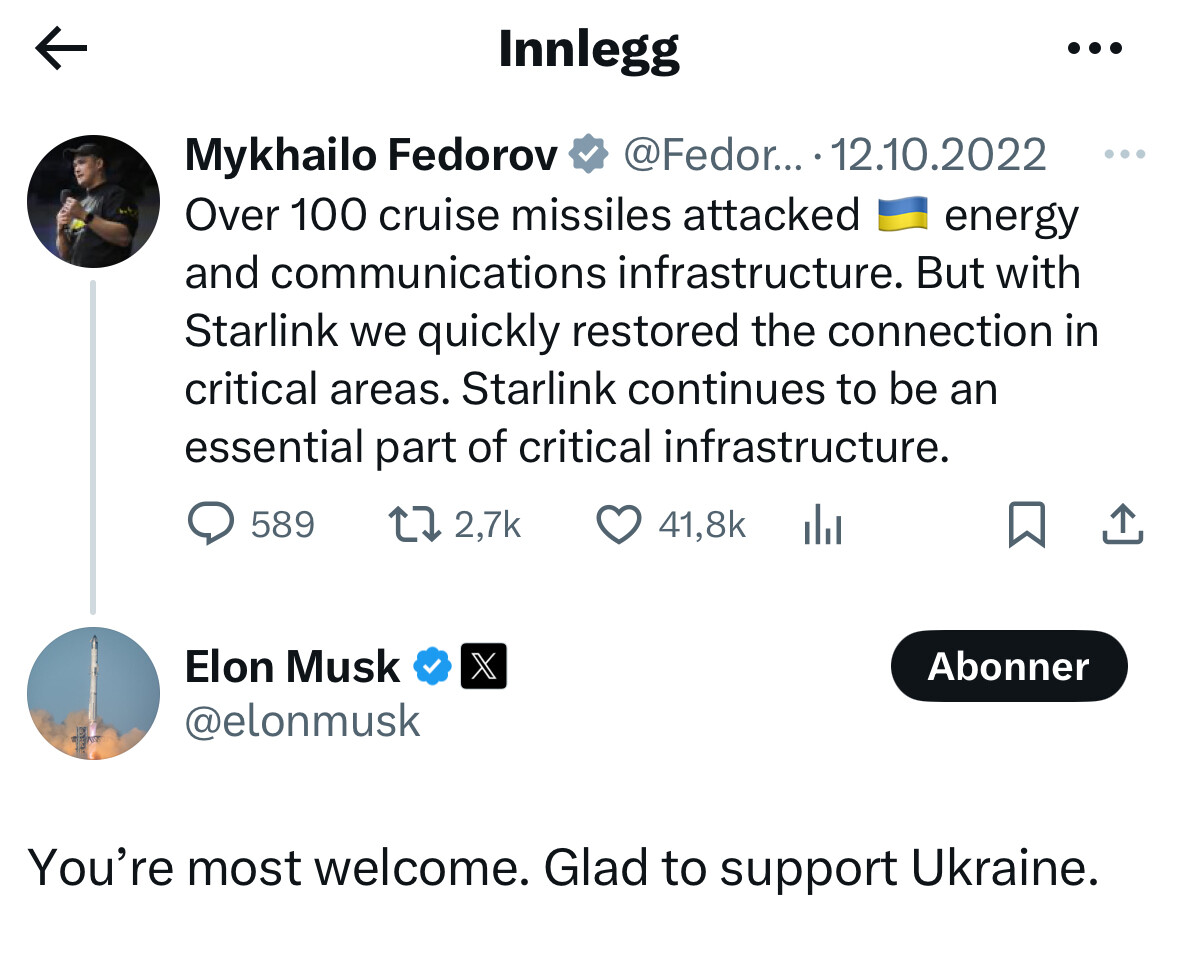Click the 12.10.2022 post date
The image size is (1179, 977).
click(x=938, y=155)
